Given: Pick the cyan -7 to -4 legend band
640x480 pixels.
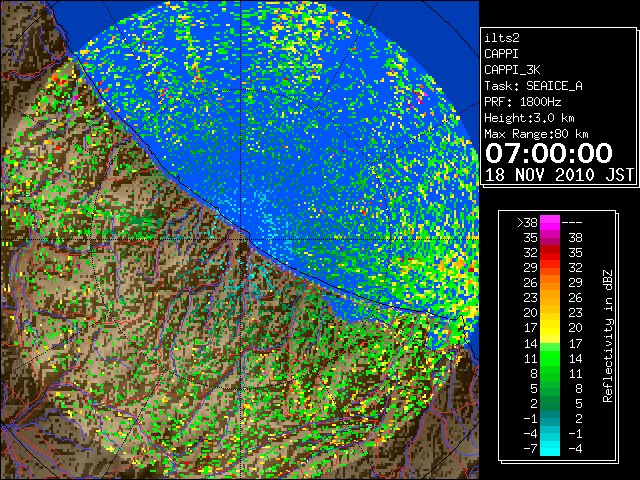Looking at the screenshot, I should (x=550, y=448).
